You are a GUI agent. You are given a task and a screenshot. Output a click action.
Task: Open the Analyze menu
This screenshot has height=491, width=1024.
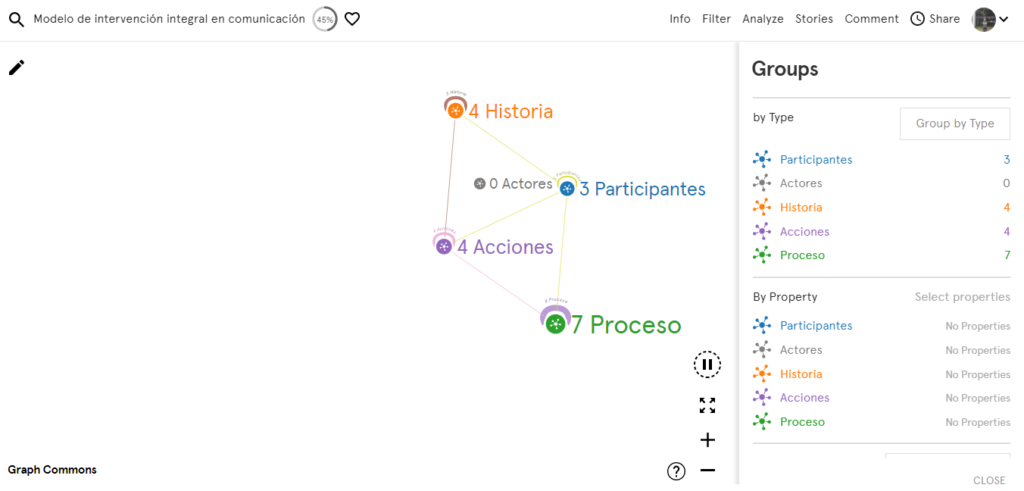763,19
